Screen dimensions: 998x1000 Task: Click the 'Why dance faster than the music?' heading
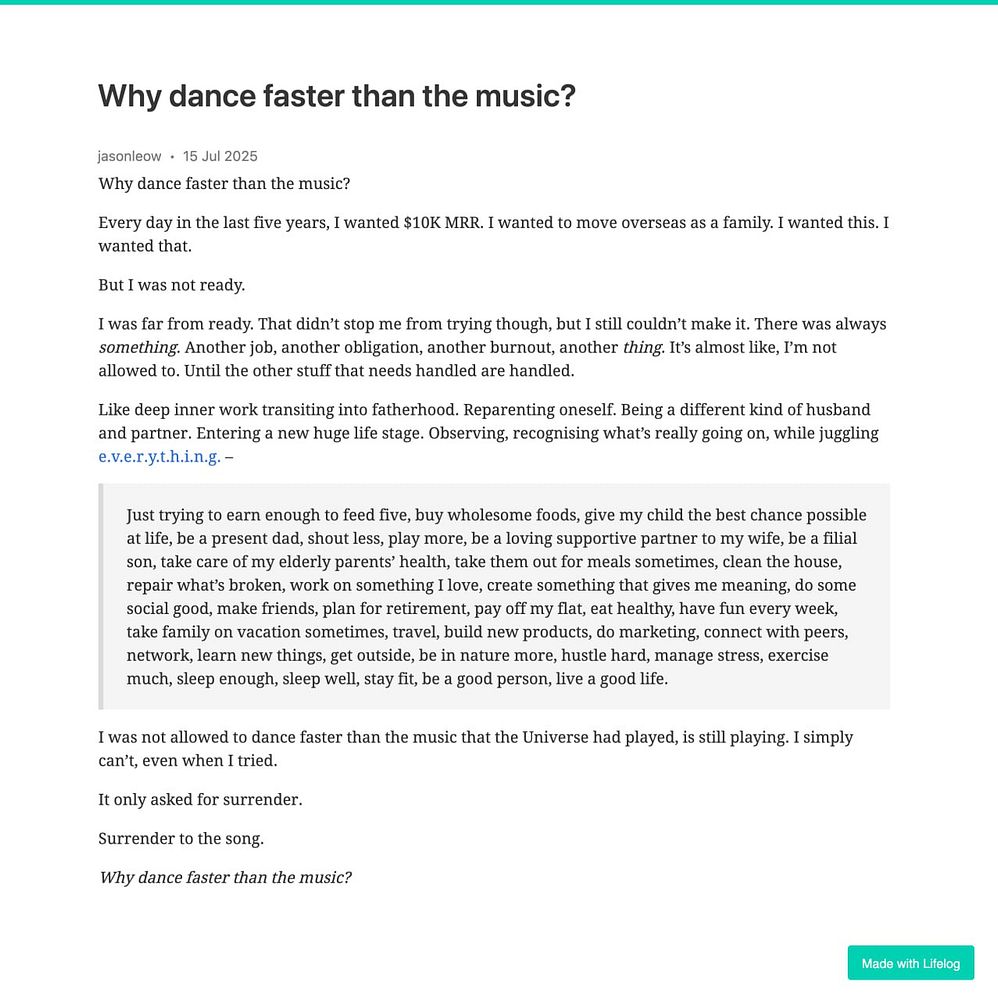(x=337, y=96)
